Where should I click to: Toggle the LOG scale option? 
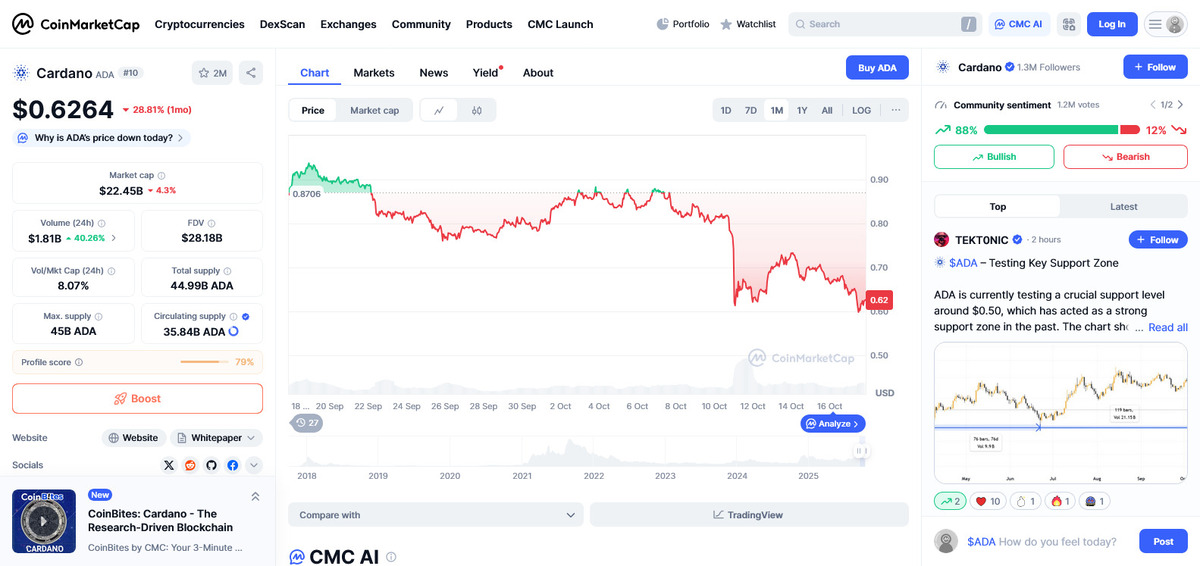[x=861, y=110]
